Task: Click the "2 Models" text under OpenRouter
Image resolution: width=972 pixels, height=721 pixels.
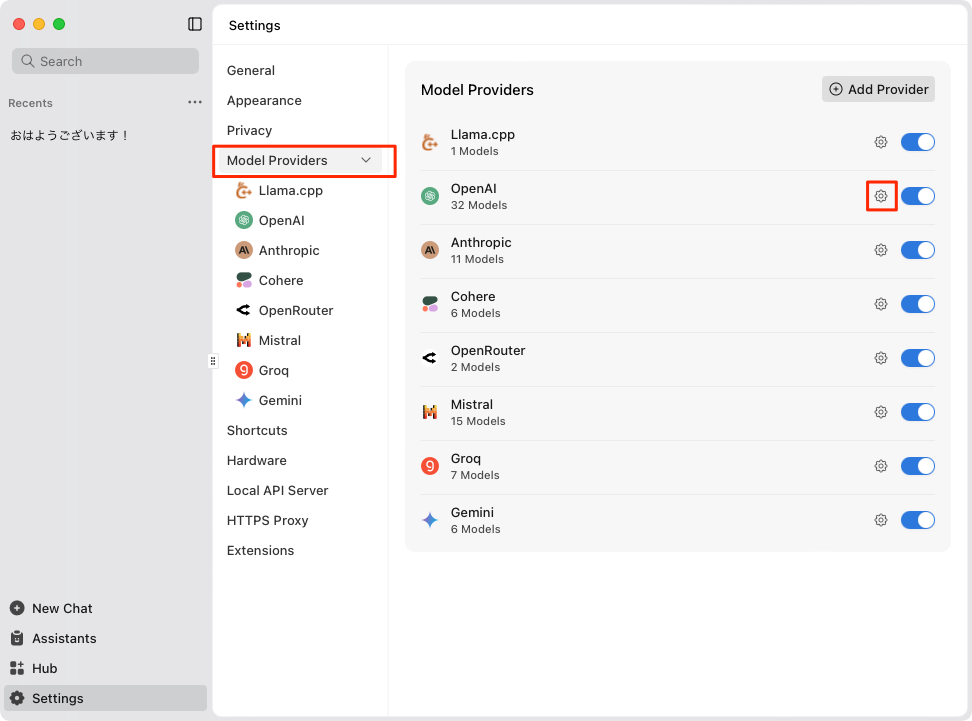Action: coord(475,367)
